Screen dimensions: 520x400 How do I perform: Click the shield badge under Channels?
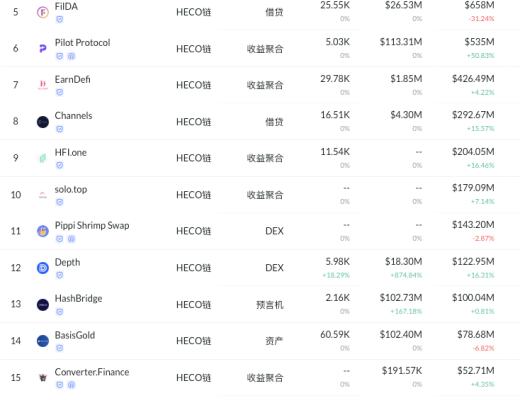click(x=60, y=129)
